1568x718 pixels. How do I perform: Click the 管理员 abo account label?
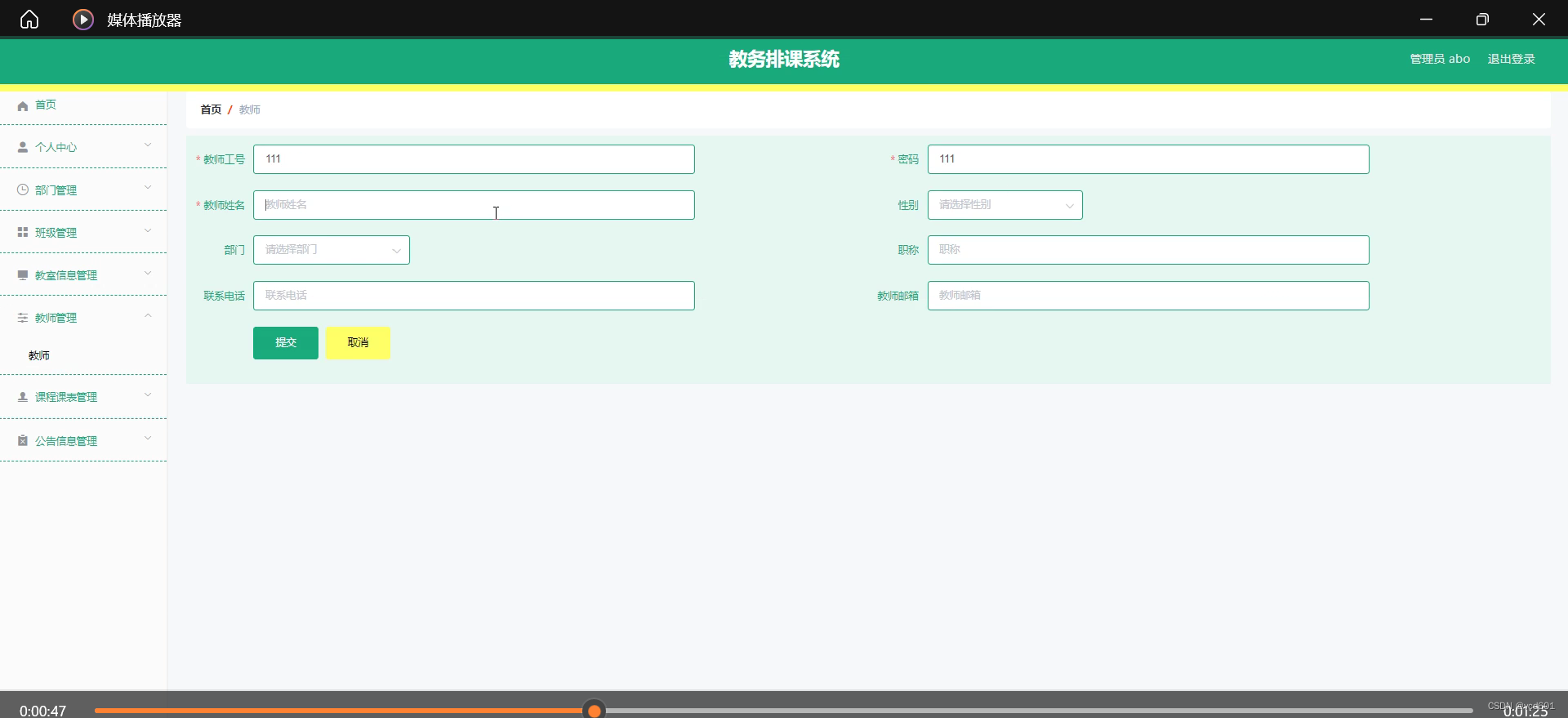click(x=1440, y=59)
